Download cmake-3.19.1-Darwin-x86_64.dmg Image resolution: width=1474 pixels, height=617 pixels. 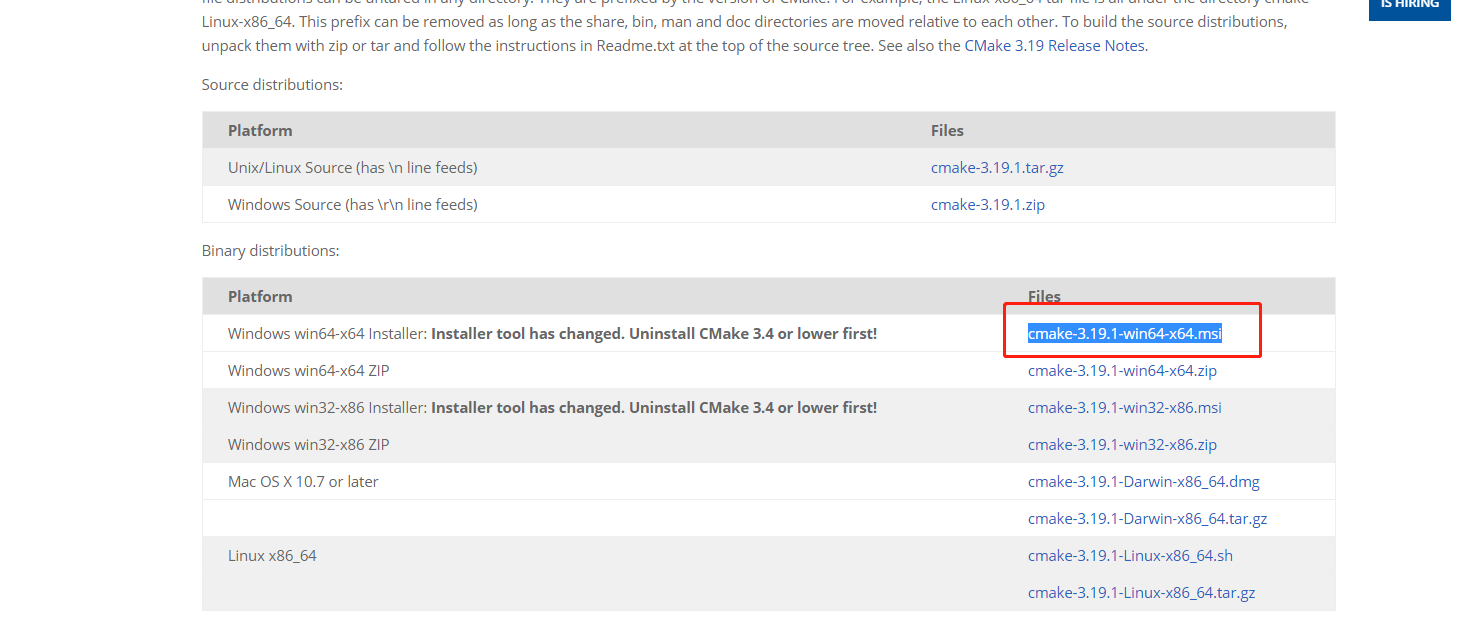[1144, 482]
